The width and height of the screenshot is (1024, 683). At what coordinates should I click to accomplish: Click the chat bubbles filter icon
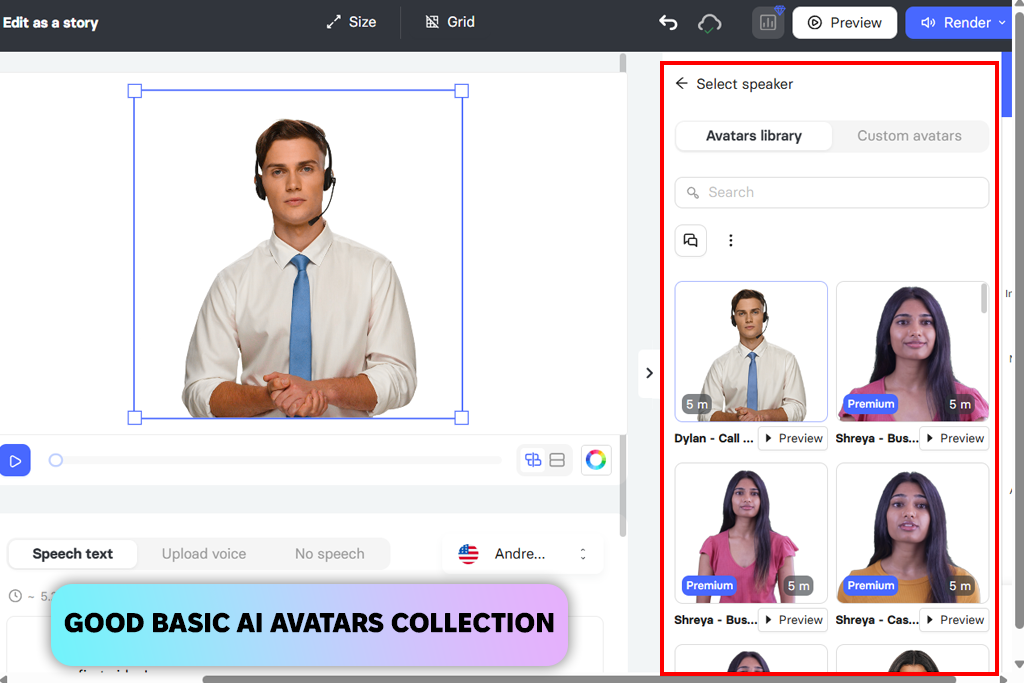(690, 240)
